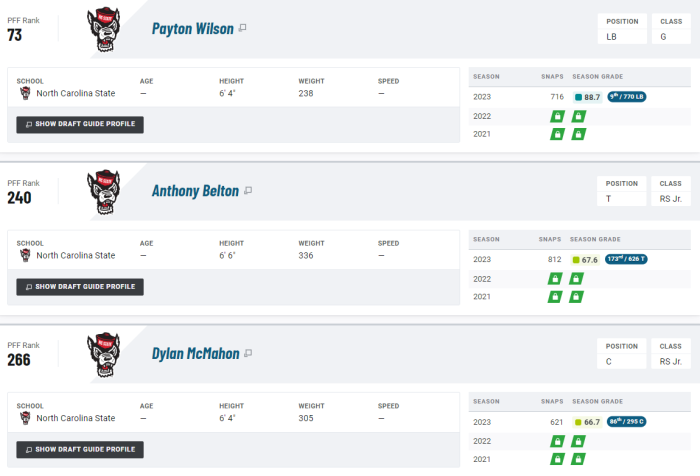The image size is (700, 476).
Task: Click Anthony Belton's 2022 locked season grade icon
Action: 576,279
